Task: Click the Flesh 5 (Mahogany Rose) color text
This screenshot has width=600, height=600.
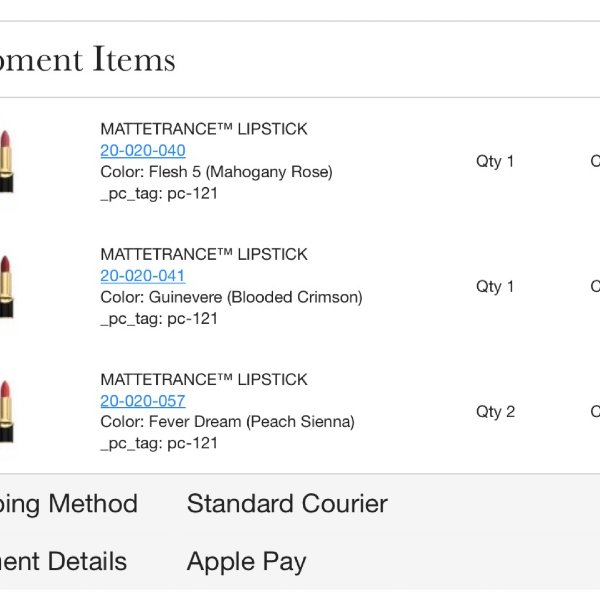Action: [216, 172]
